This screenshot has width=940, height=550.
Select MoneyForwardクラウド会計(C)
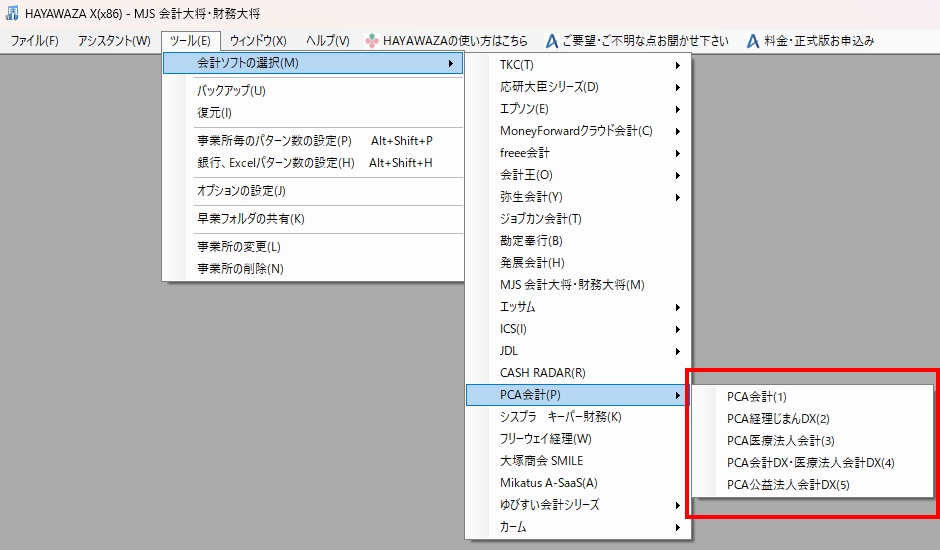(x=578, y=131)
